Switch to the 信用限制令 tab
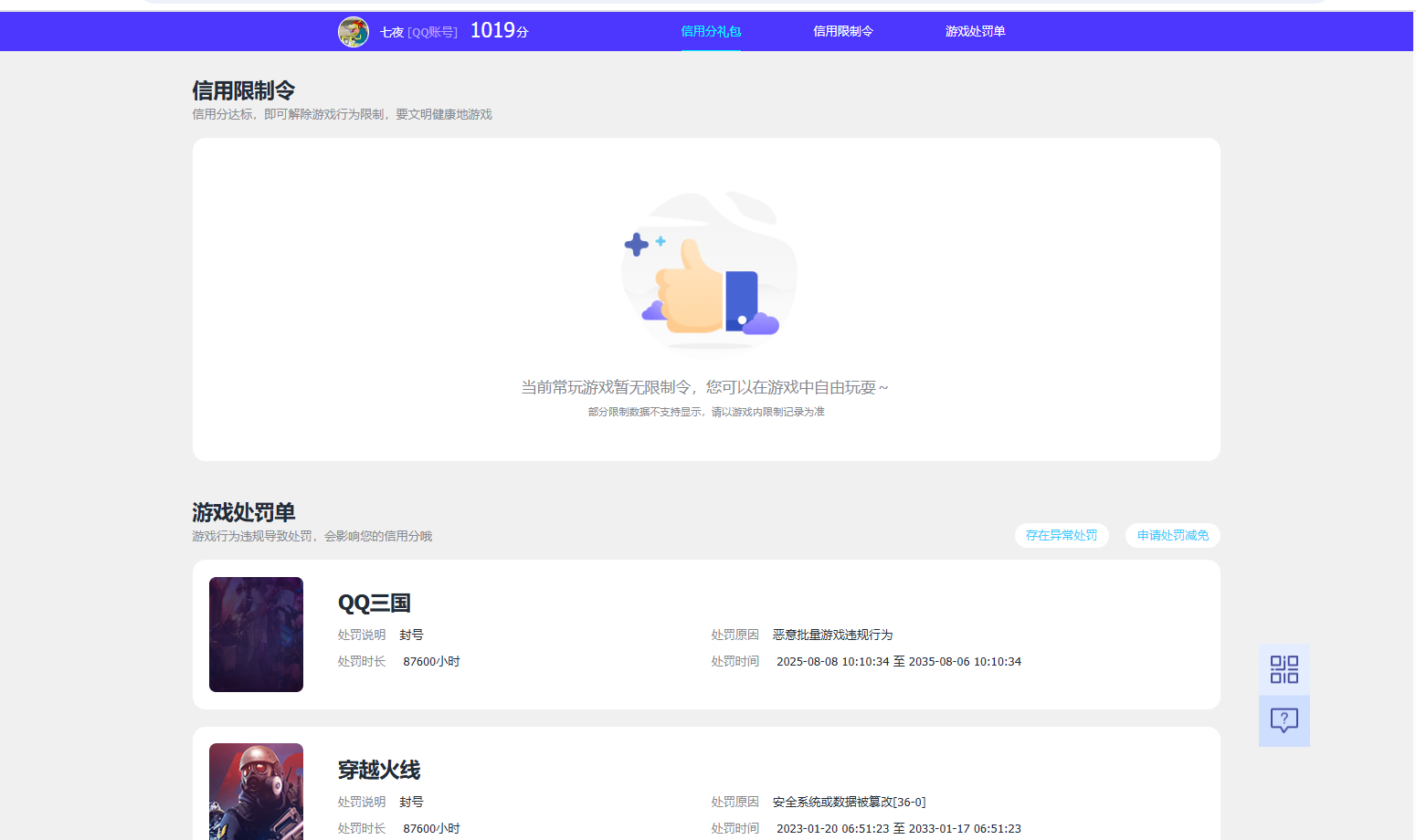The height and width of the screenshot is (840, 1416). tap(843, 31)
